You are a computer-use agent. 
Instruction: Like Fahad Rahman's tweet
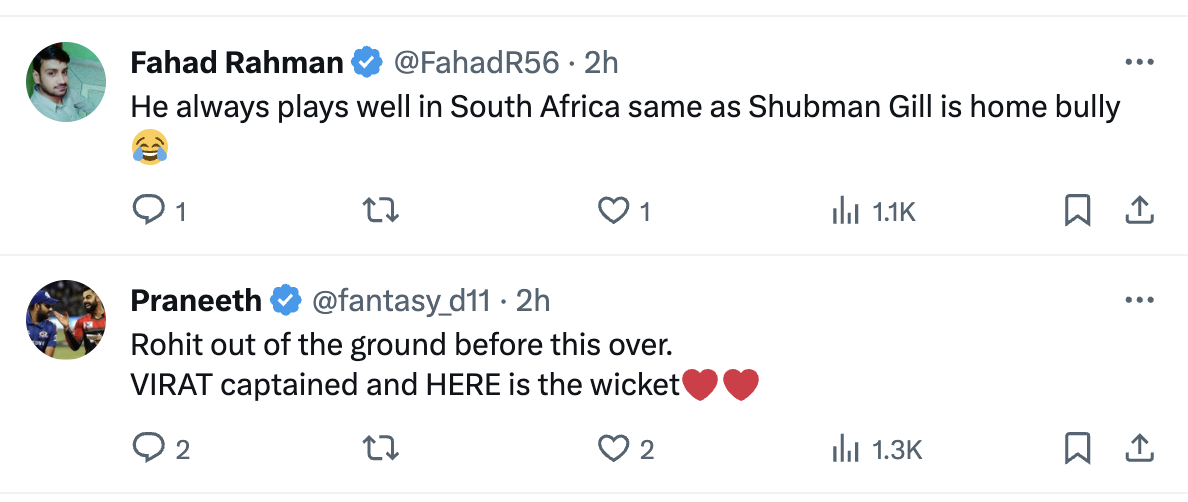(x=611, y=211)
